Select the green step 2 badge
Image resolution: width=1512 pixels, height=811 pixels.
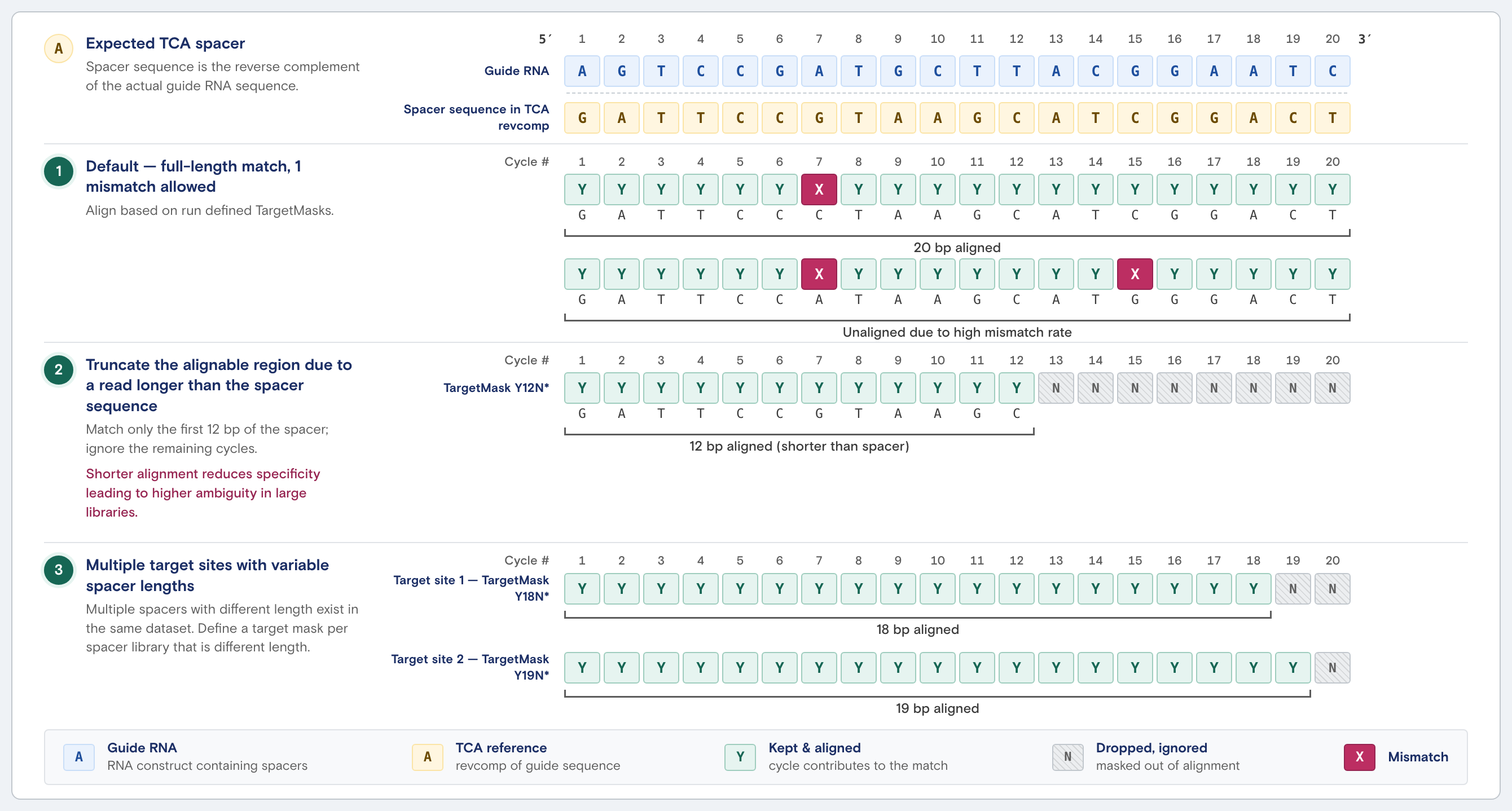(x=59, y=370)
